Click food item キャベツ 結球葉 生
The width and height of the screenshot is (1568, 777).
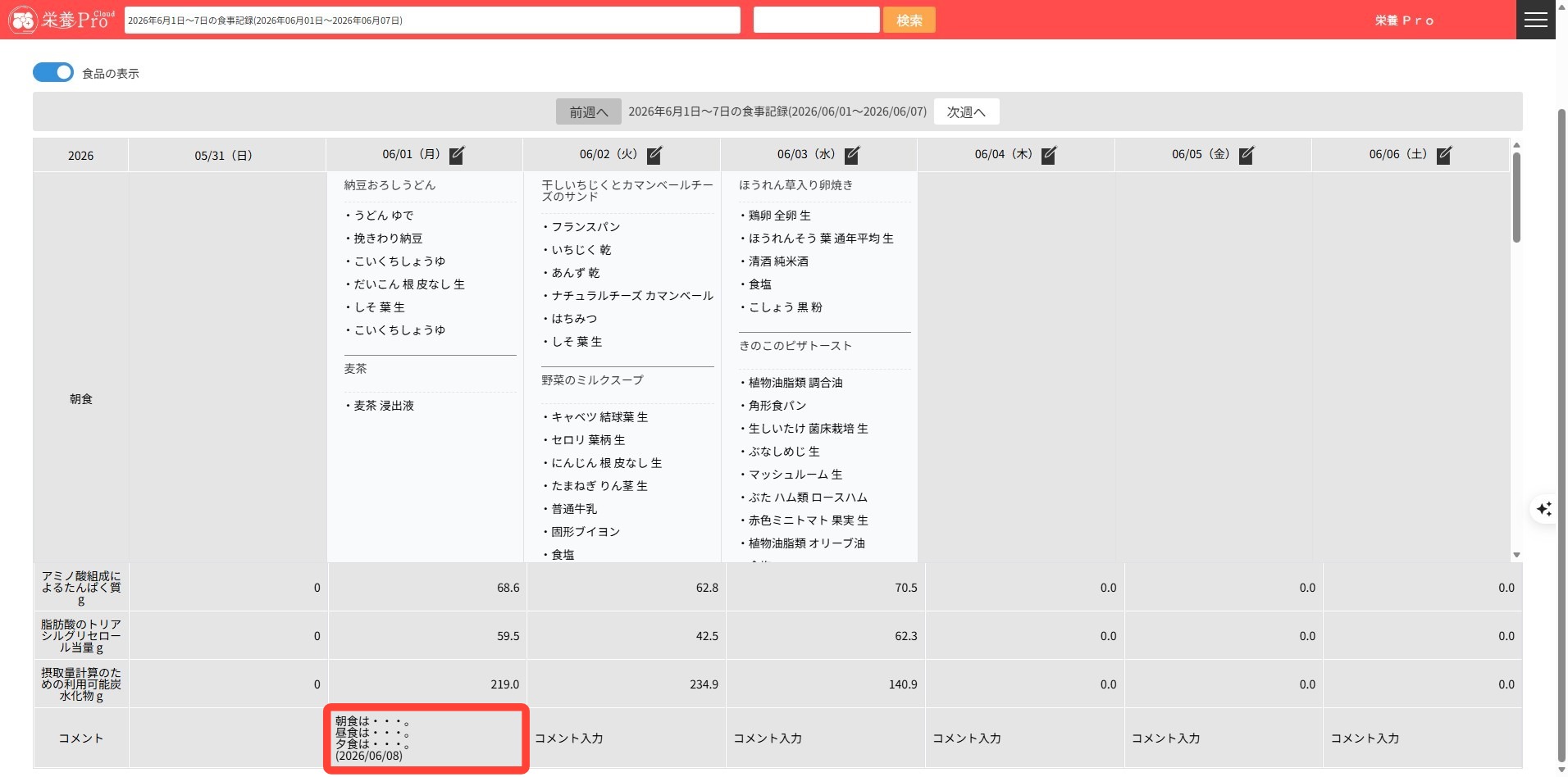(x=599, y=417)
